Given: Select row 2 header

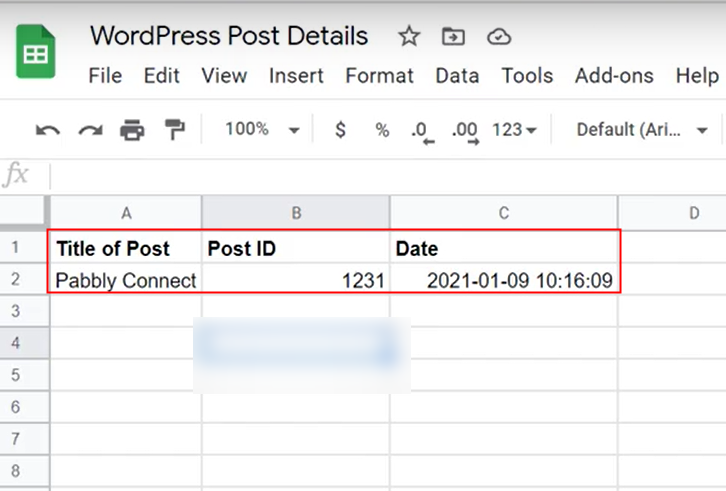Looking at the screenshot, I should [24, 279].
